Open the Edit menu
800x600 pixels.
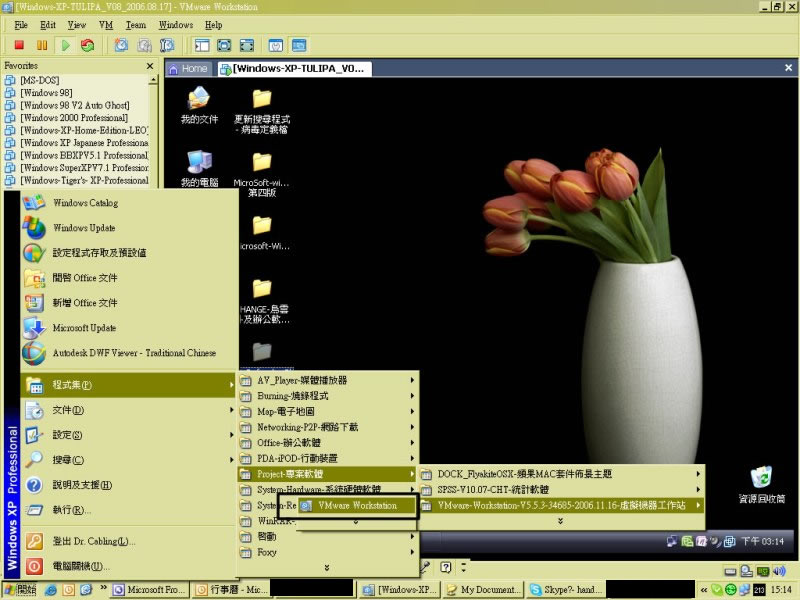(x=47, y=24)
